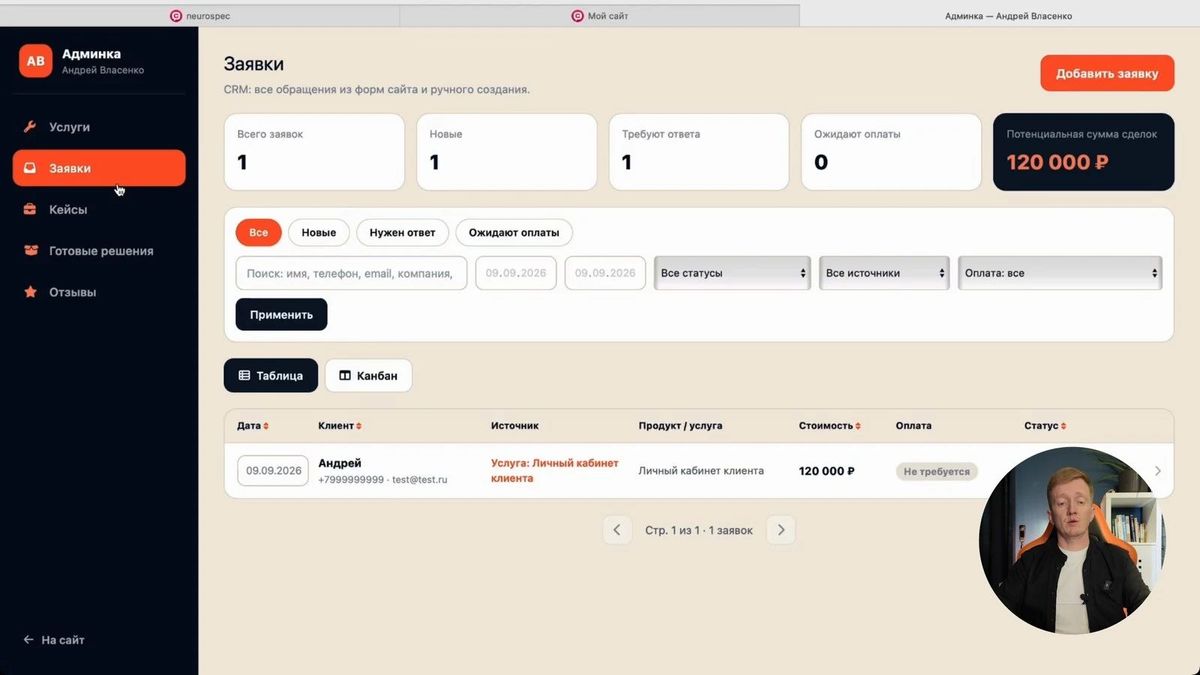Open Отзывы in the sidebar
1200x675 pixels.
(x=99, y=292)
